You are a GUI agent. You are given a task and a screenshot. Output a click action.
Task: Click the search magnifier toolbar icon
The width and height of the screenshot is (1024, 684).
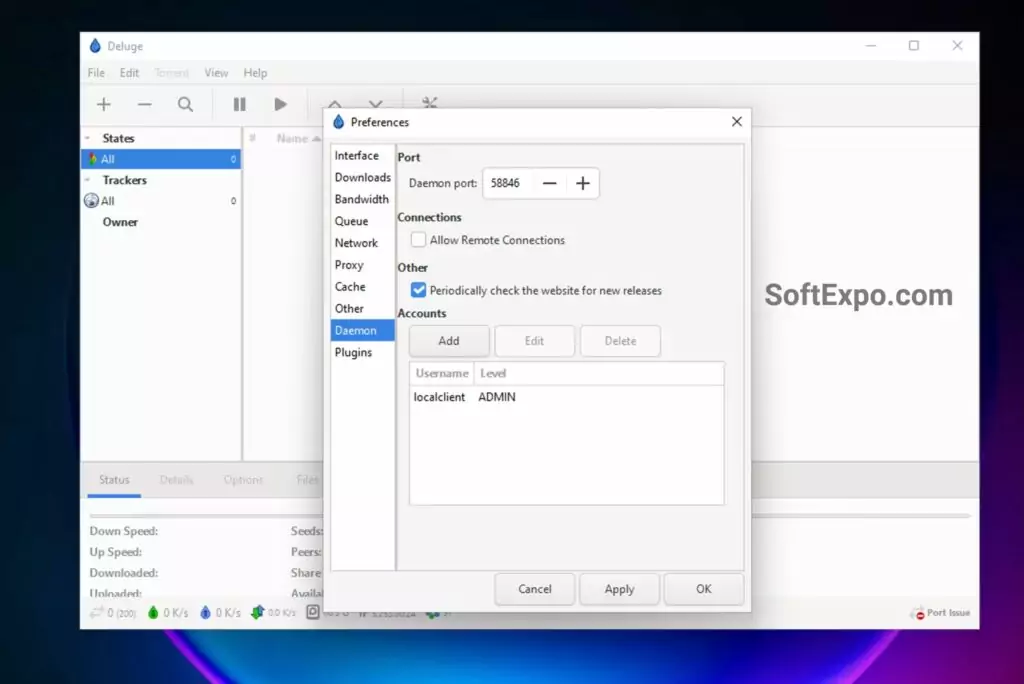tap(186, 104)
